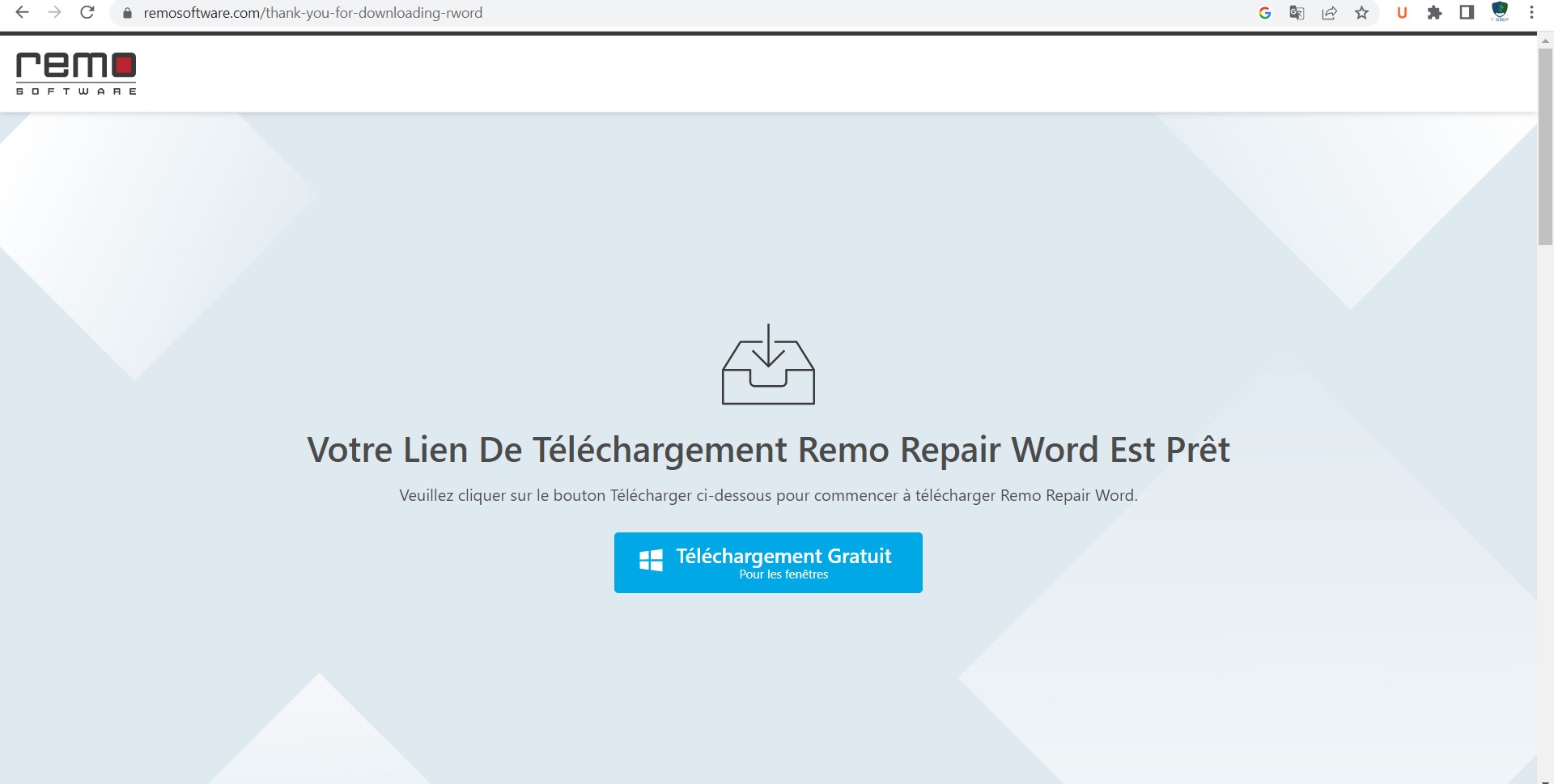Bookmark this page with star icon
This screenshot has width=1554, height=784.
pyautogui.click(x=1362, y=13)
